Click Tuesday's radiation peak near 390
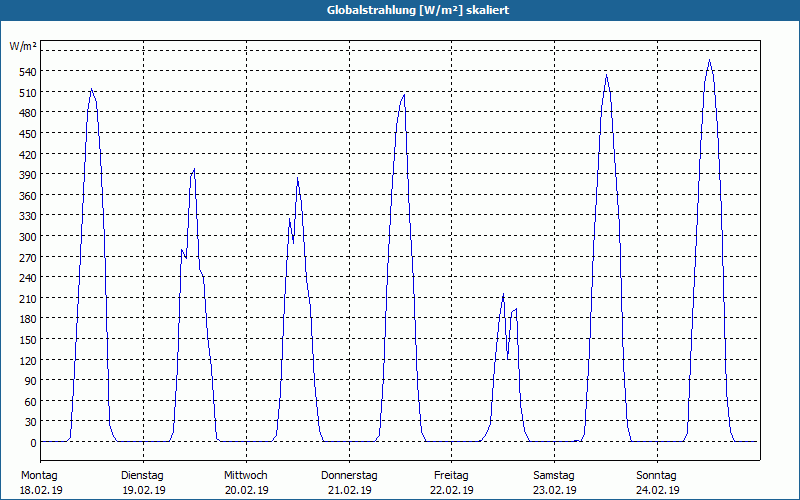This screenshot has height=500, width=800. pyautogui.click(x=194, y=169)
